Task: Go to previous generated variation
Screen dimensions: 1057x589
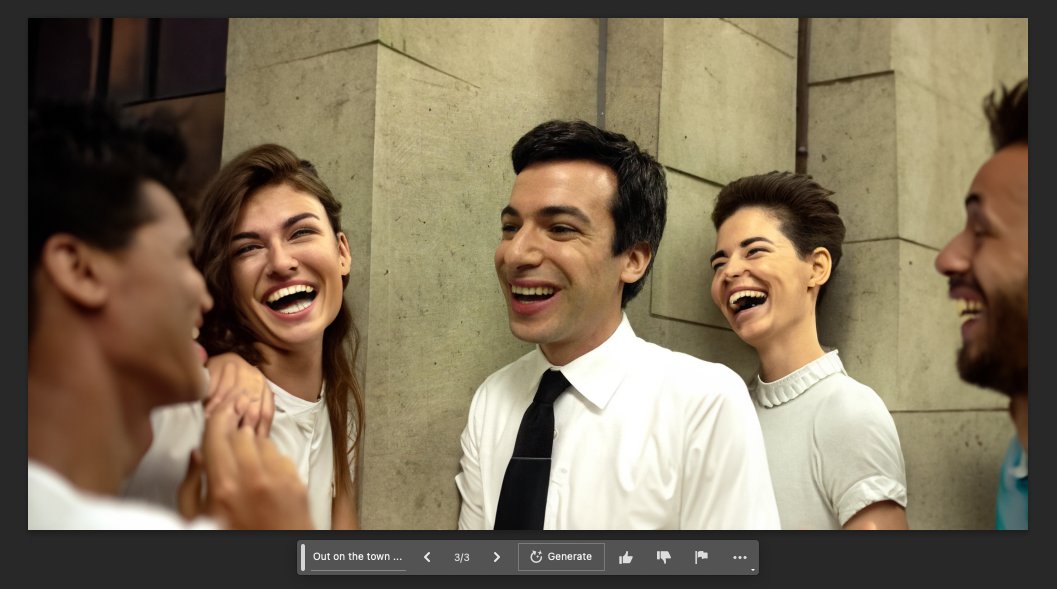Action: tap(427, 557)
